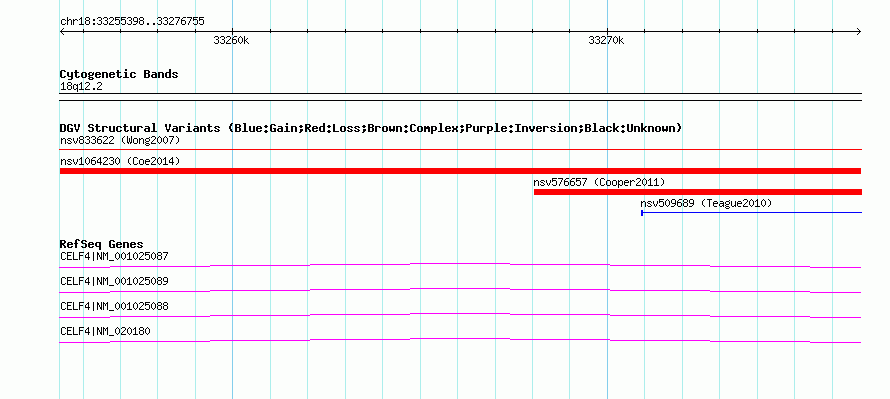The width and height of the screenshot is (890, 399).
Task: Click the black 18q12.2 cytogenetic band bar
Action: [x=460, y=97]
